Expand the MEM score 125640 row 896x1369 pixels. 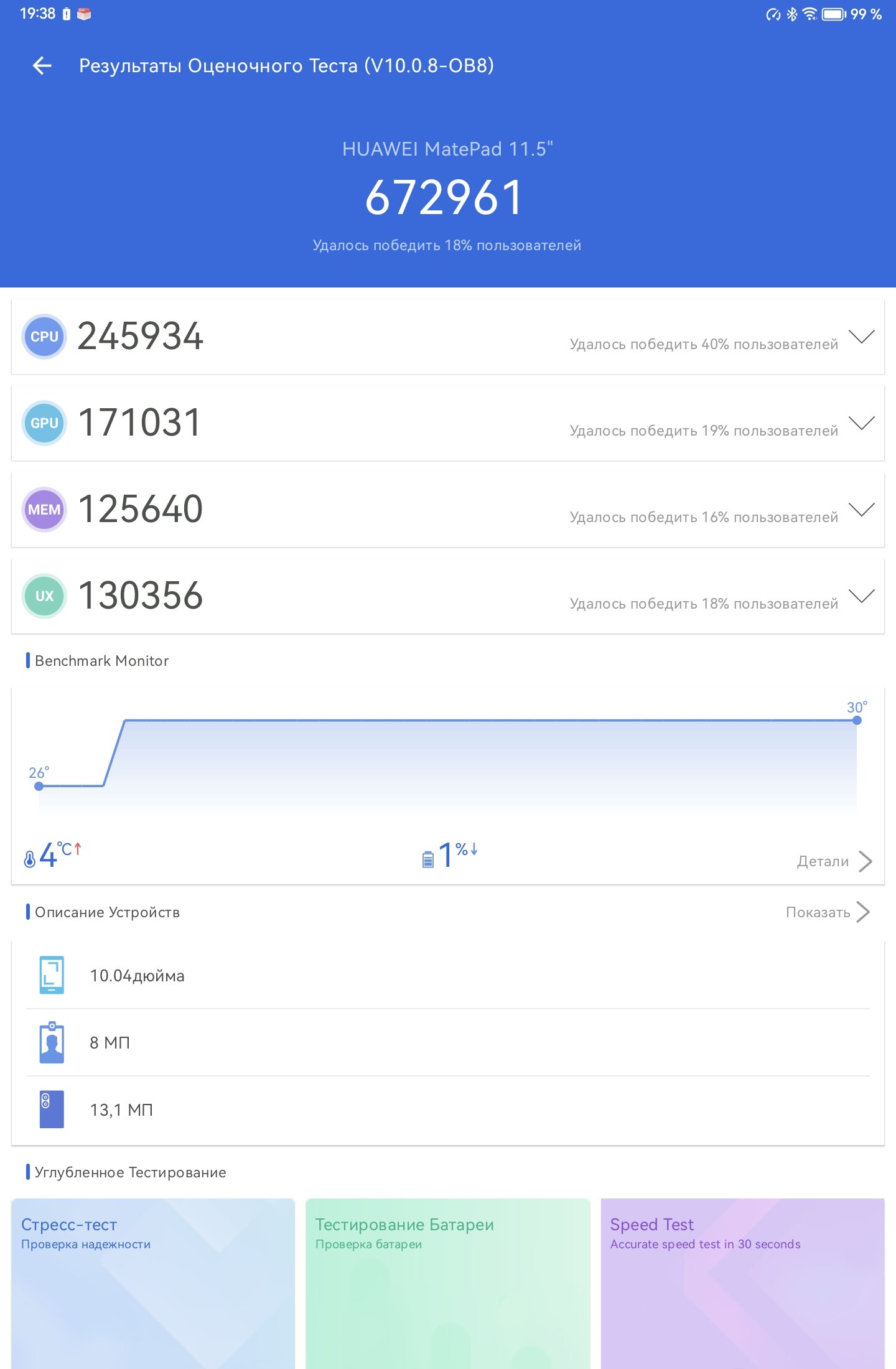pos(862,510)
